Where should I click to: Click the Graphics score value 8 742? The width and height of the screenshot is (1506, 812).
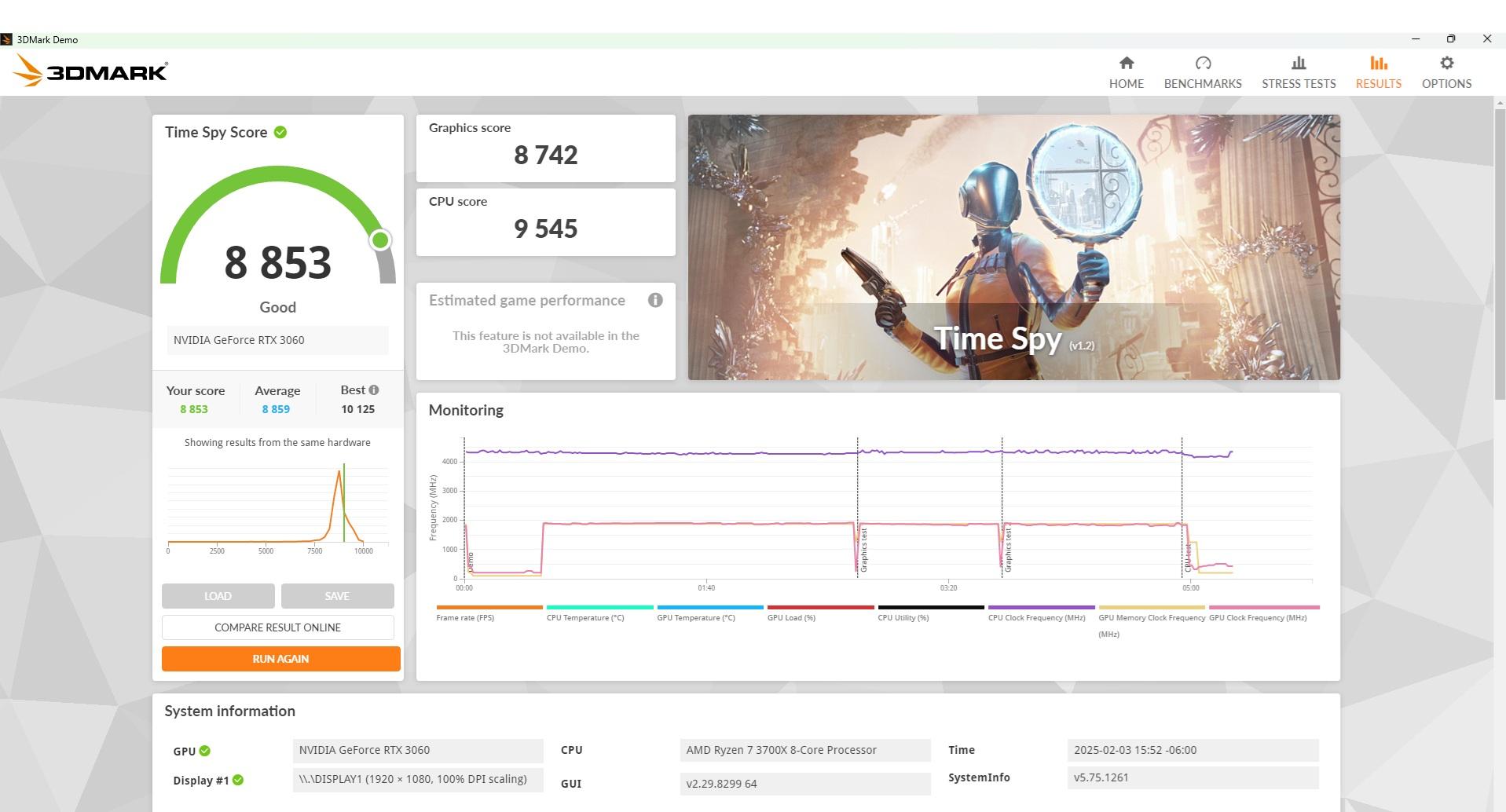546,155
